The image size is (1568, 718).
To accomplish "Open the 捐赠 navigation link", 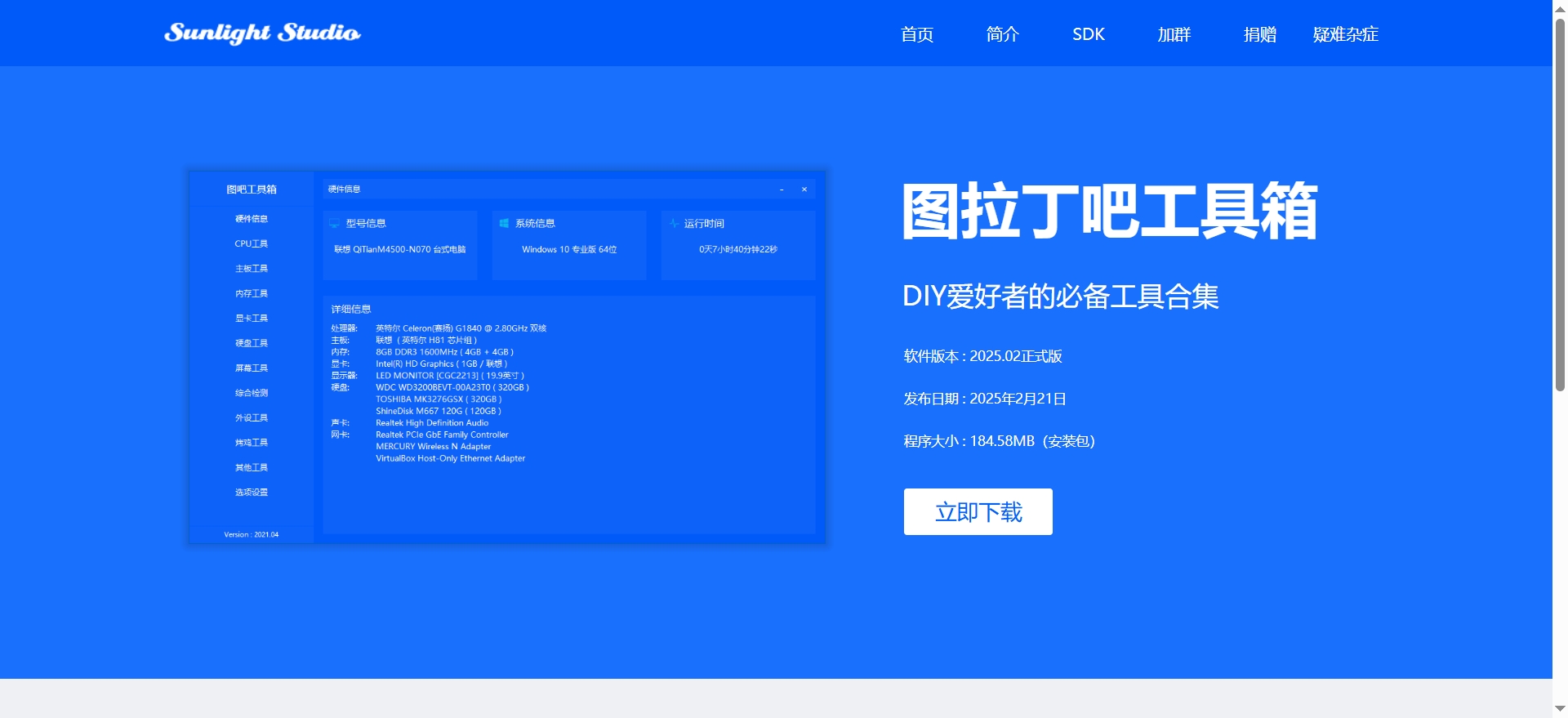I will [1259, 34].
